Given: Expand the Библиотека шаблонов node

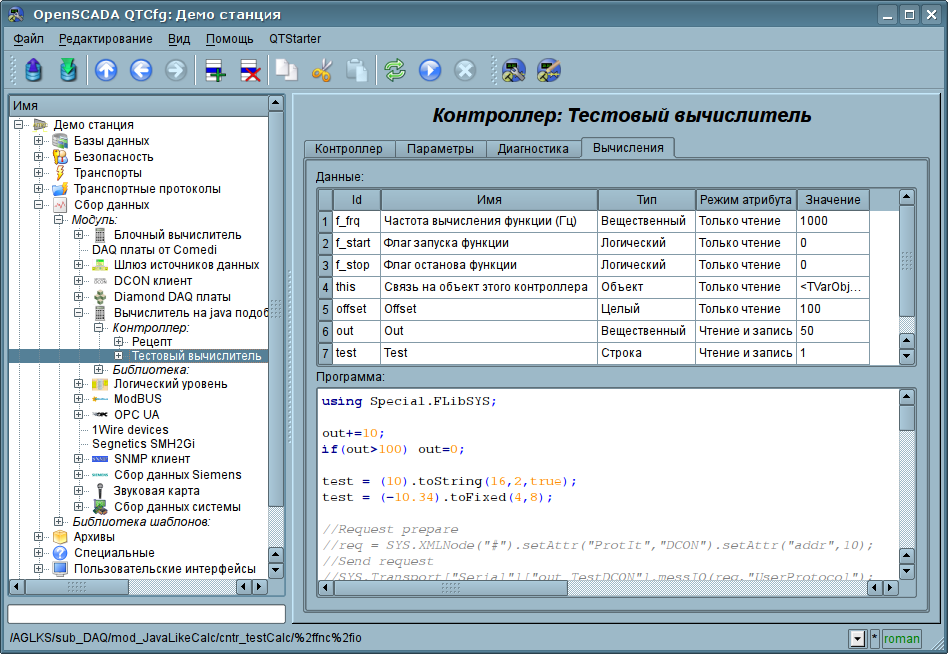Looking at the screenshot, I should pyautogui.click(x=59, y=522).
